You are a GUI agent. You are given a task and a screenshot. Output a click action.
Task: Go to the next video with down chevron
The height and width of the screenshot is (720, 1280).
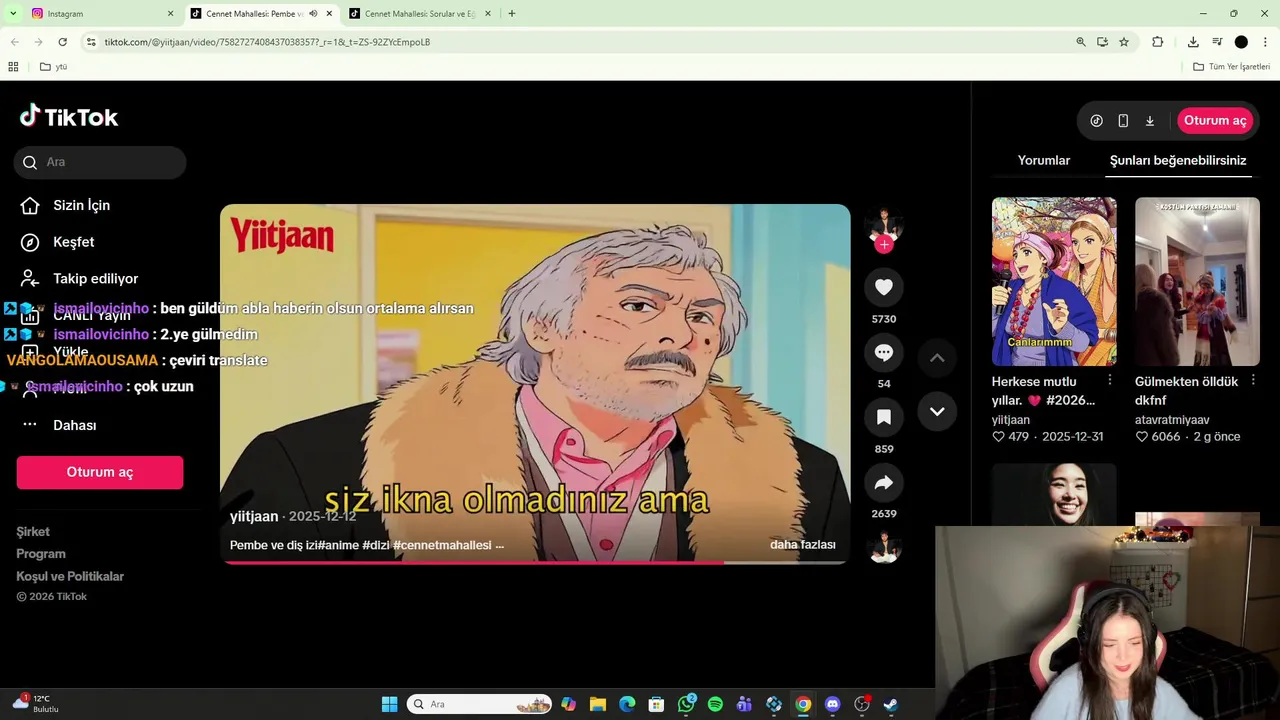pyautogui.click(x=937, y=411)
